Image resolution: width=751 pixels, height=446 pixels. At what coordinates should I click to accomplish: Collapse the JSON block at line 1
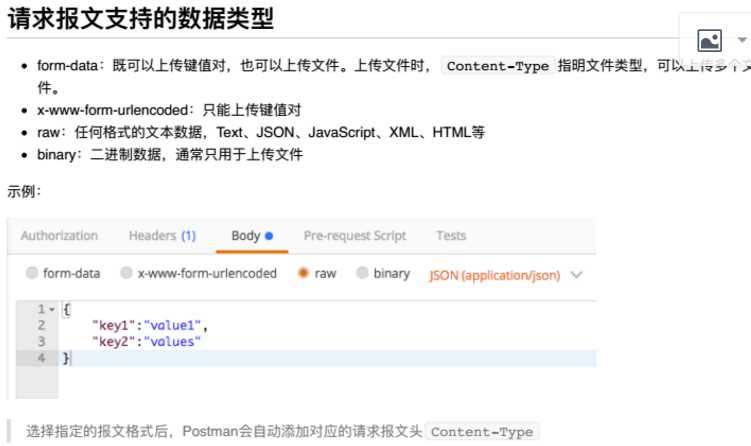tap(52, 309)
